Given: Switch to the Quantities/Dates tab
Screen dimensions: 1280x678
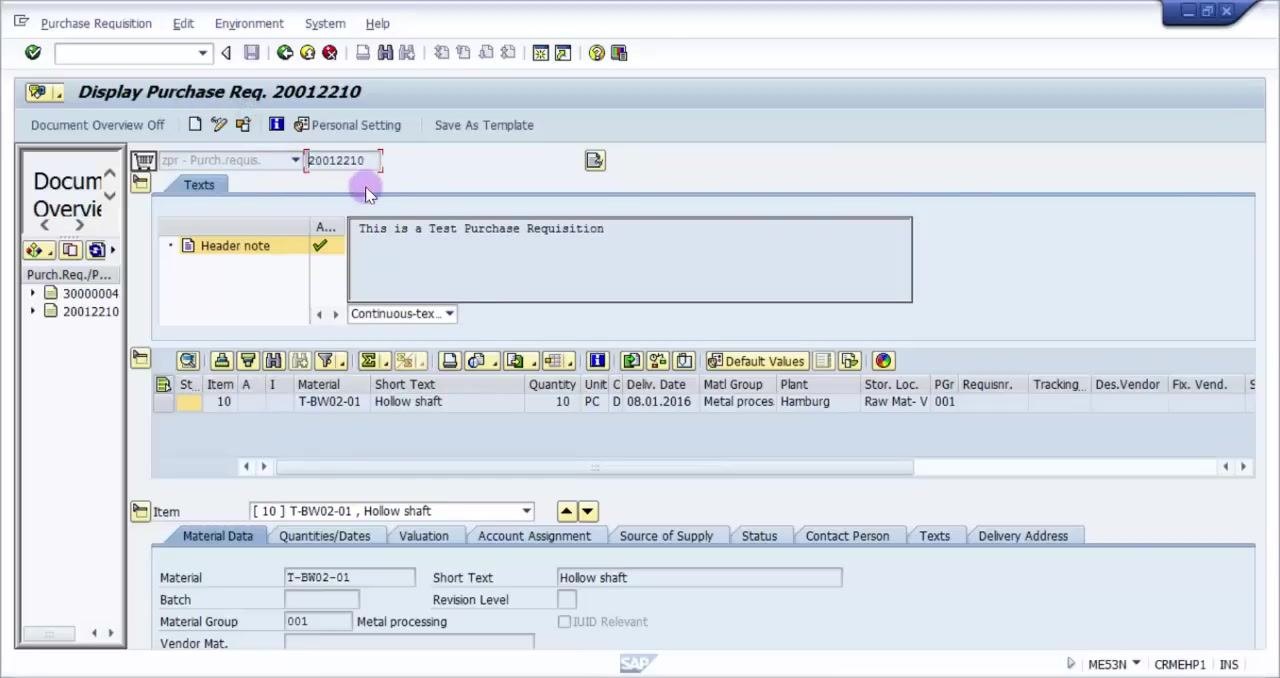Looking at the screenshot, I should (325, 536).
